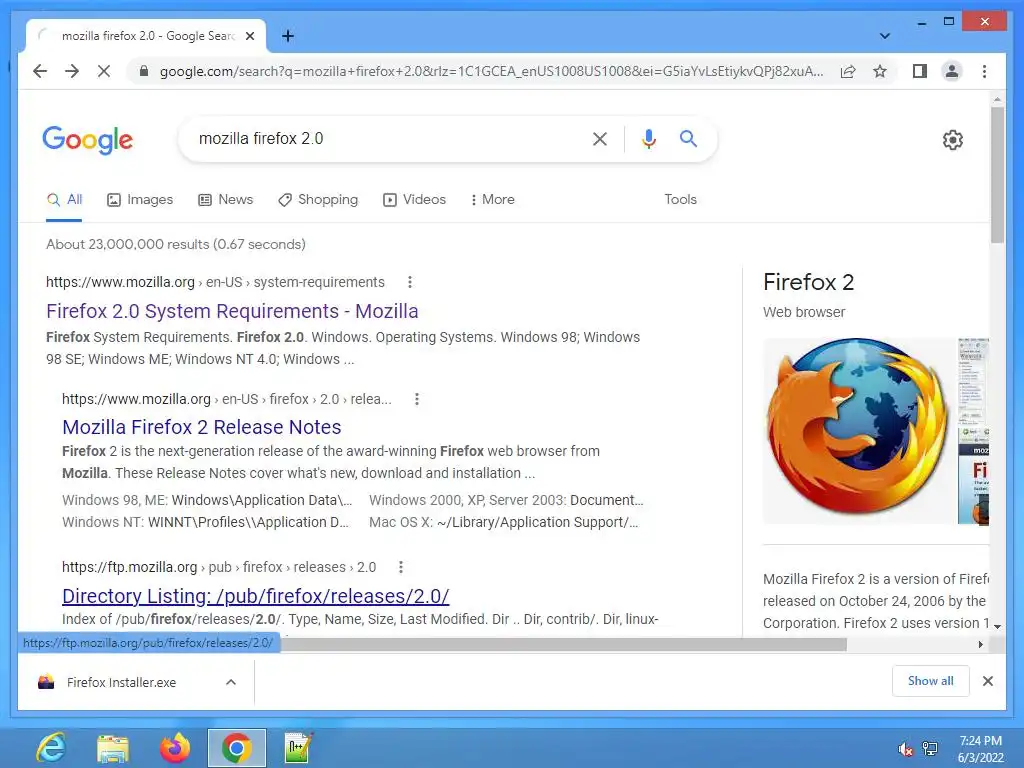This screenshot has width=1024, height=768.
Task: Click the vertical page scrollbar thumb
Action: (x=997, y=174)
